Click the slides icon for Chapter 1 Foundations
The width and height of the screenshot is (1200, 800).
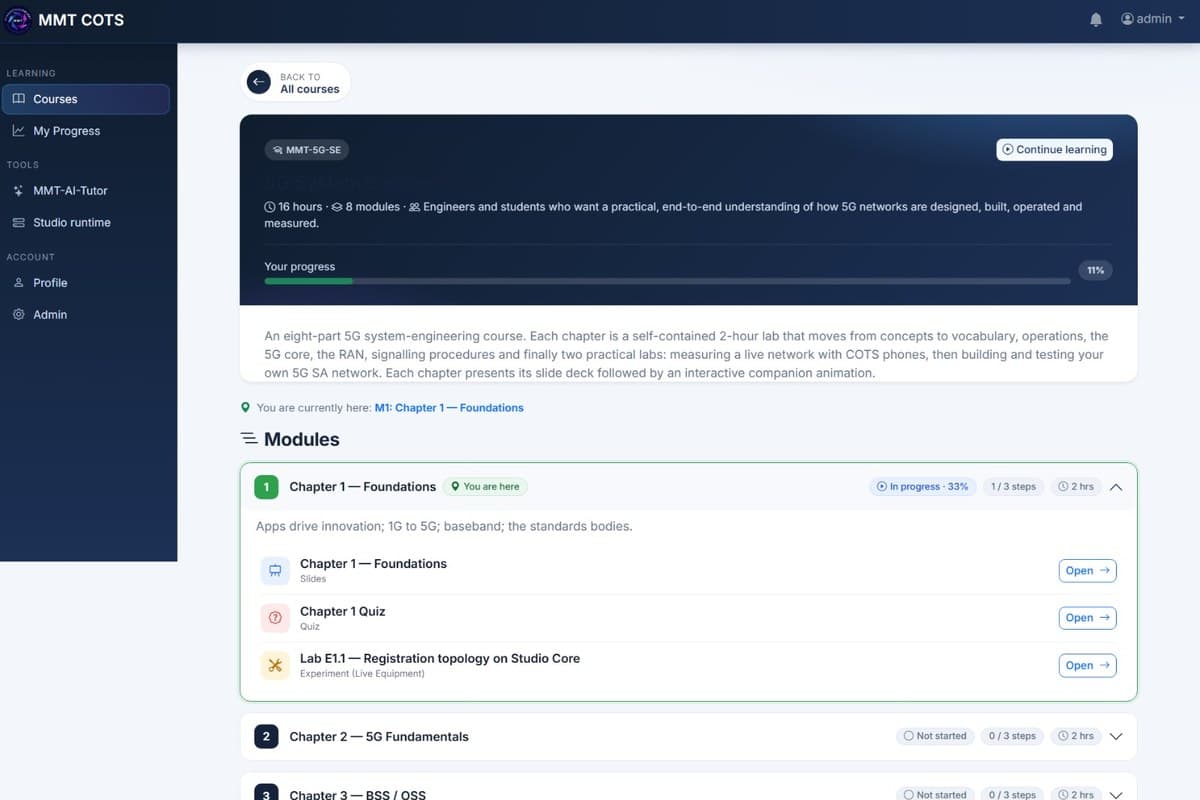275,570
